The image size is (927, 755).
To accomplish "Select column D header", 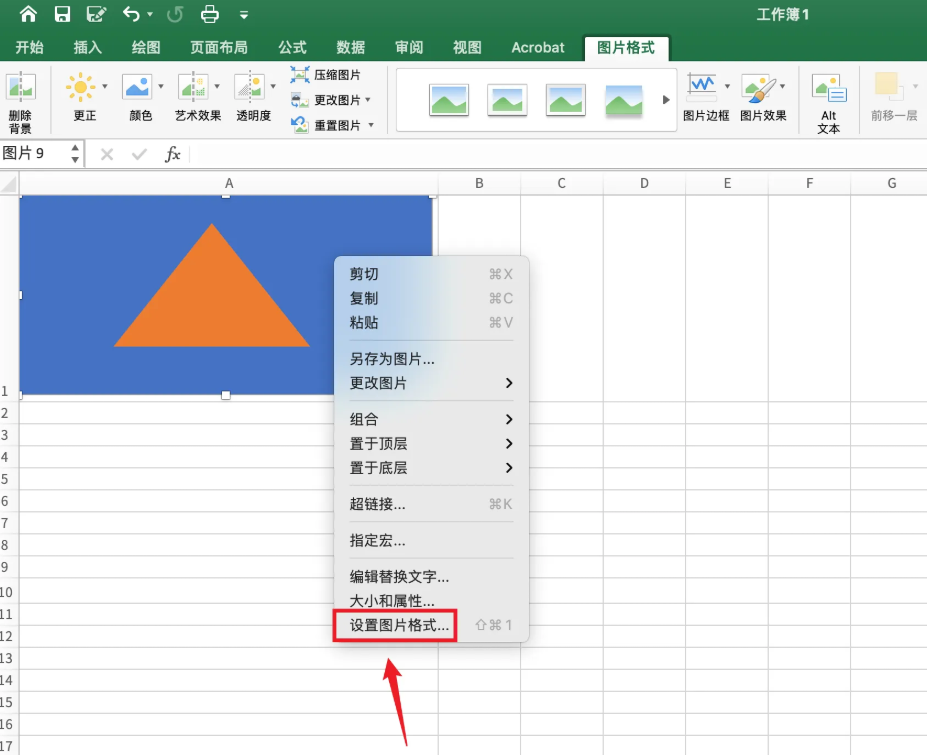I will pos(644,184).
